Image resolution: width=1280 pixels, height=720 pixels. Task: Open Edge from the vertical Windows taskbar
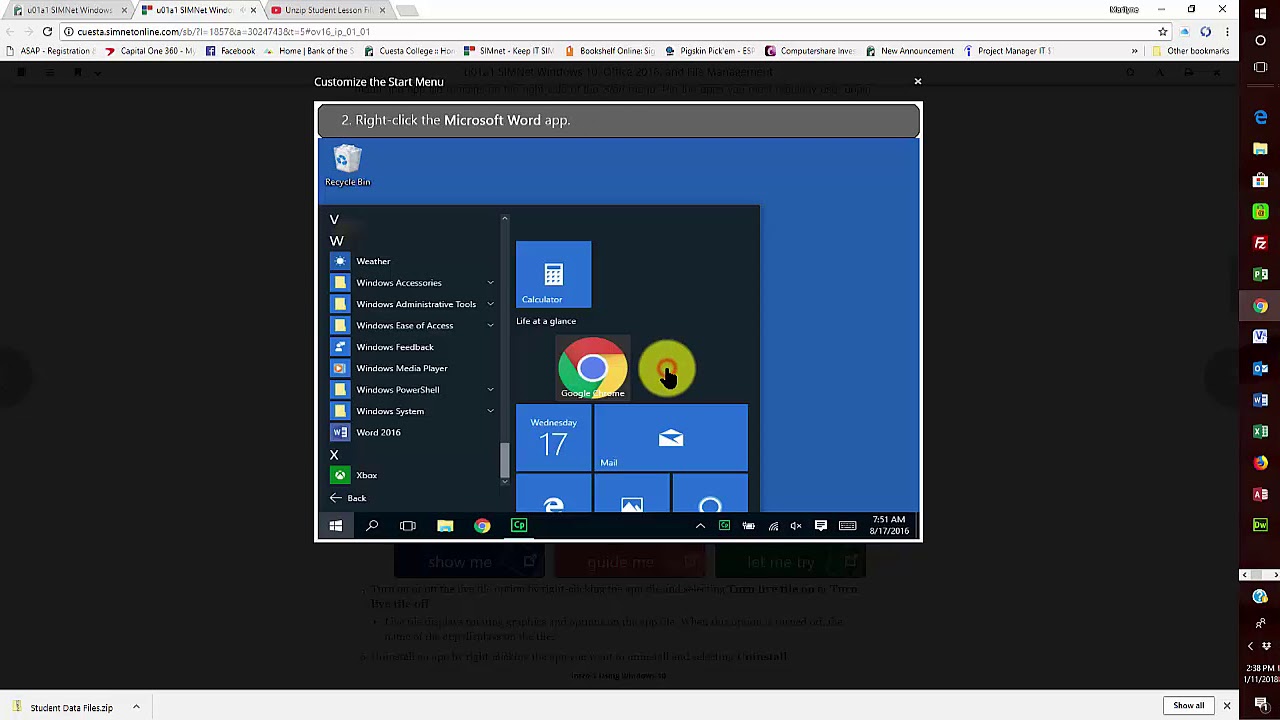coord(1260,118)
